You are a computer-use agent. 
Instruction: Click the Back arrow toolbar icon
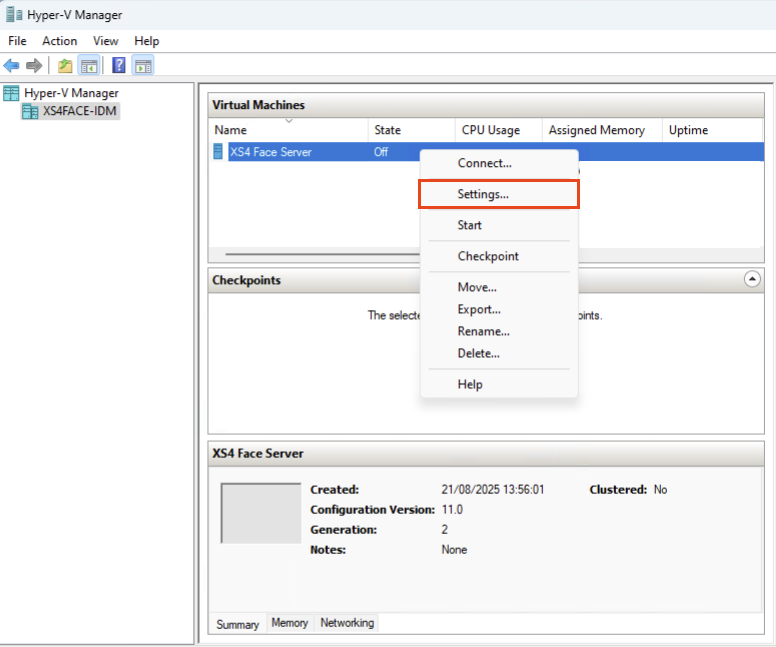11,65
